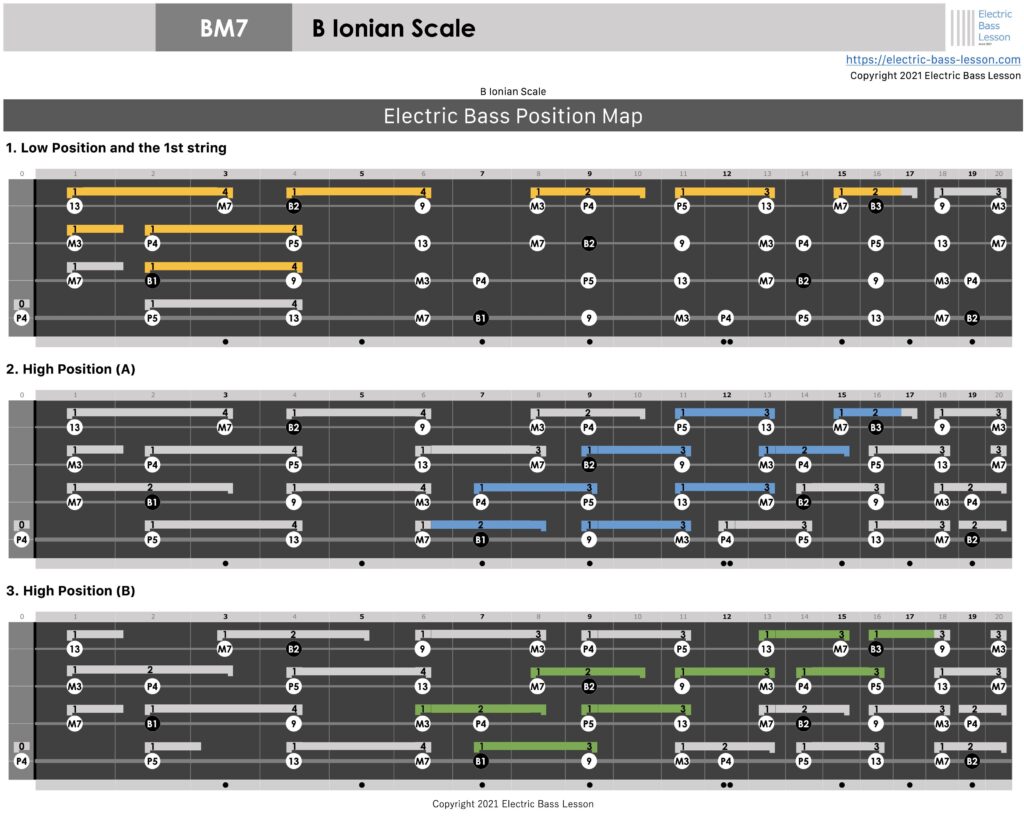Click the M7 note at fret 3 in Low Position map
1024x822 pixels.
coord(225,206)
